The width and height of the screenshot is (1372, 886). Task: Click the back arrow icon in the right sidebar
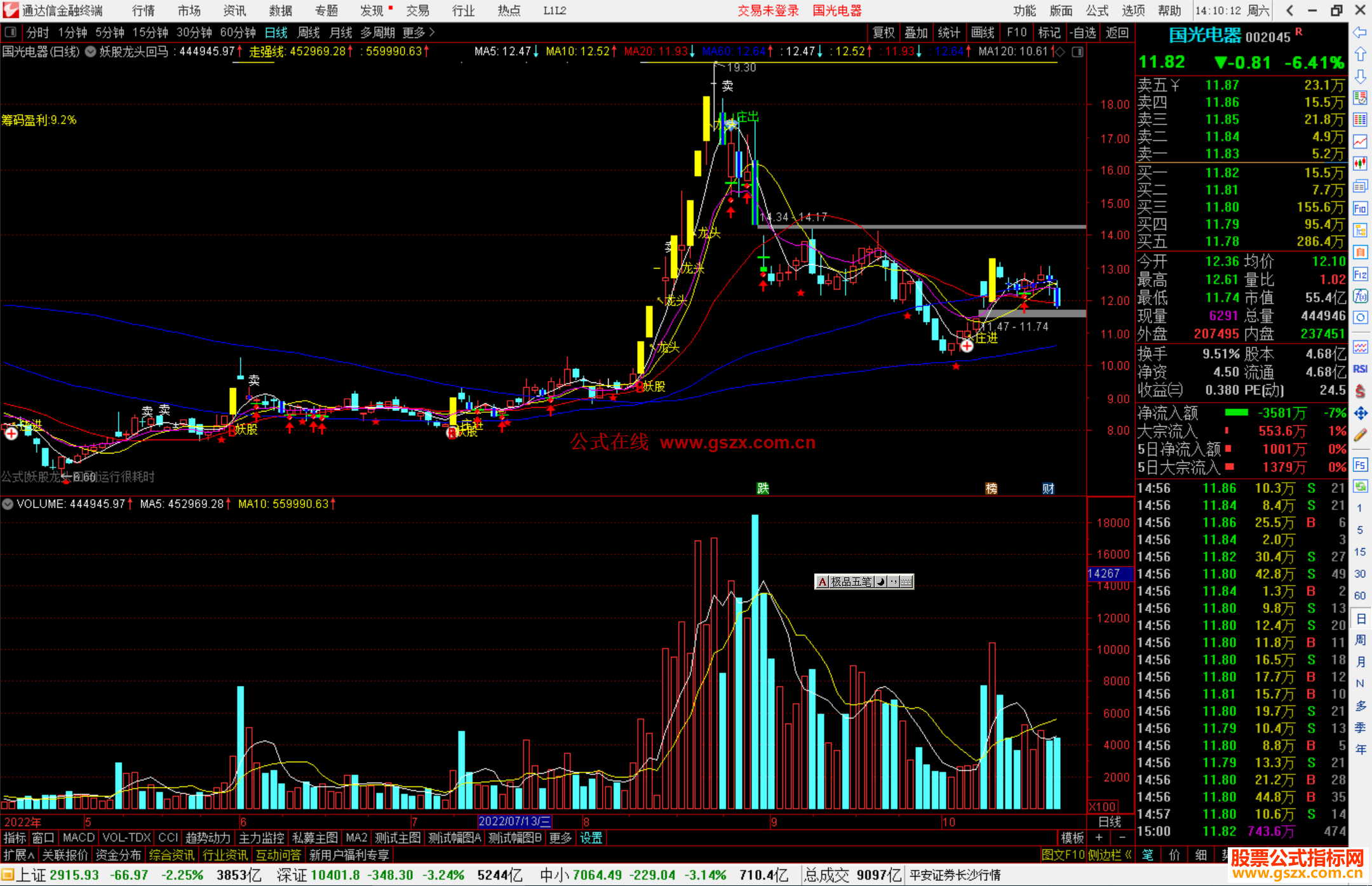(x=1360, y=32)
